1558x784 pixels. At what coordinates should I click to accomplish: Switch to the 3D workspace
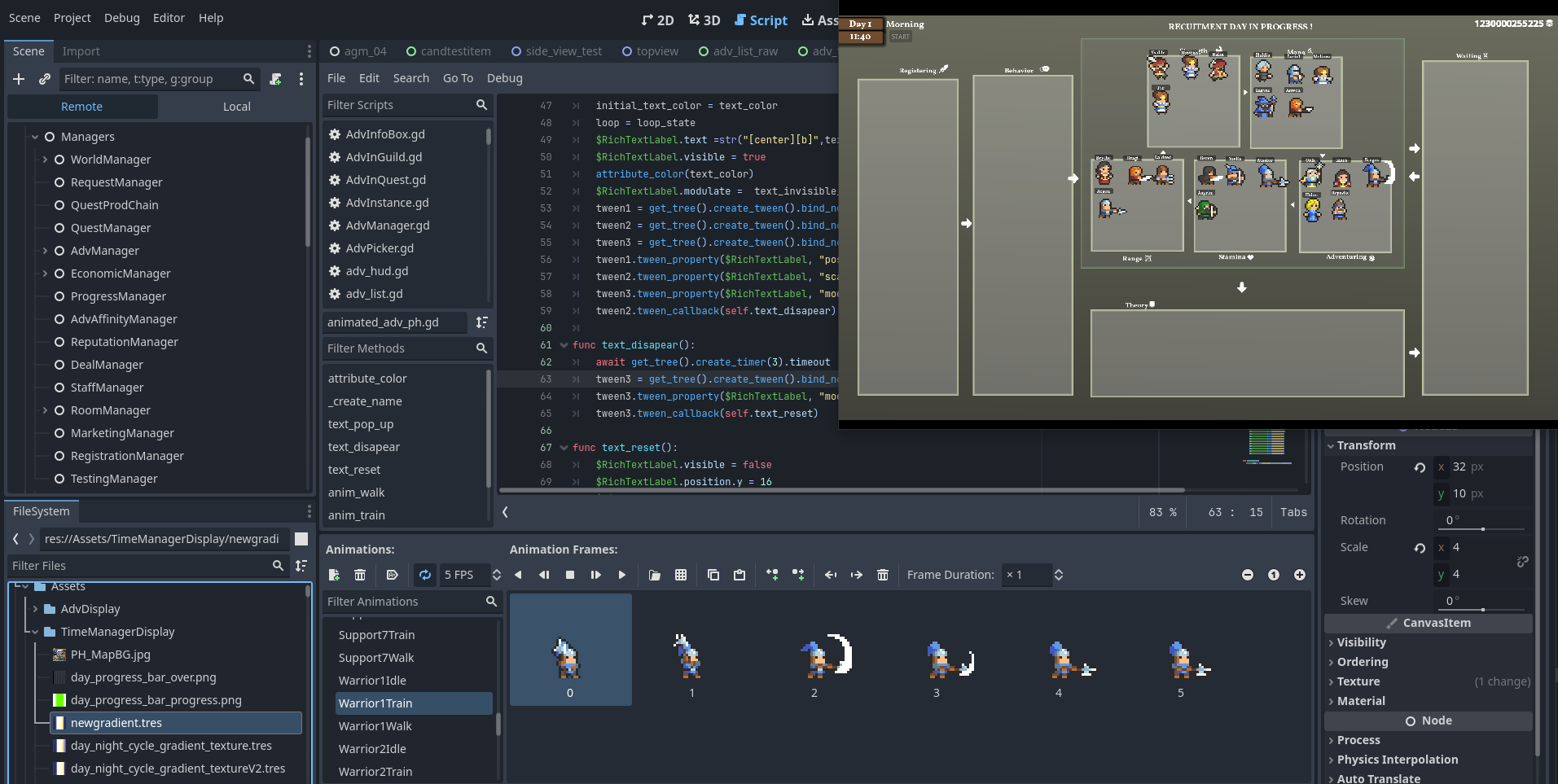704,20
